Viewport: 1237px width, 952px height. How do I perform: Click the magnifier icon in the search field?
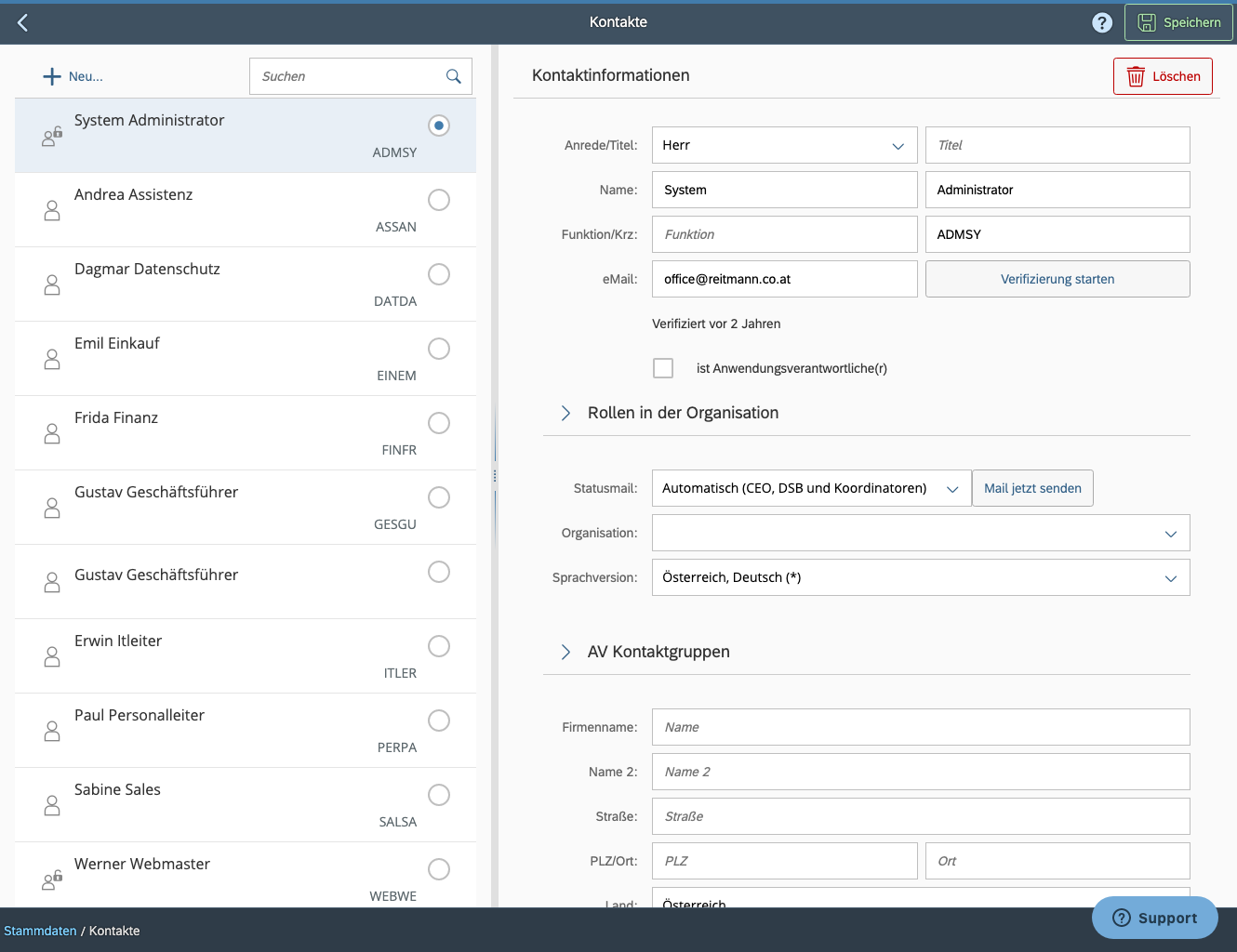click(453, 76)
